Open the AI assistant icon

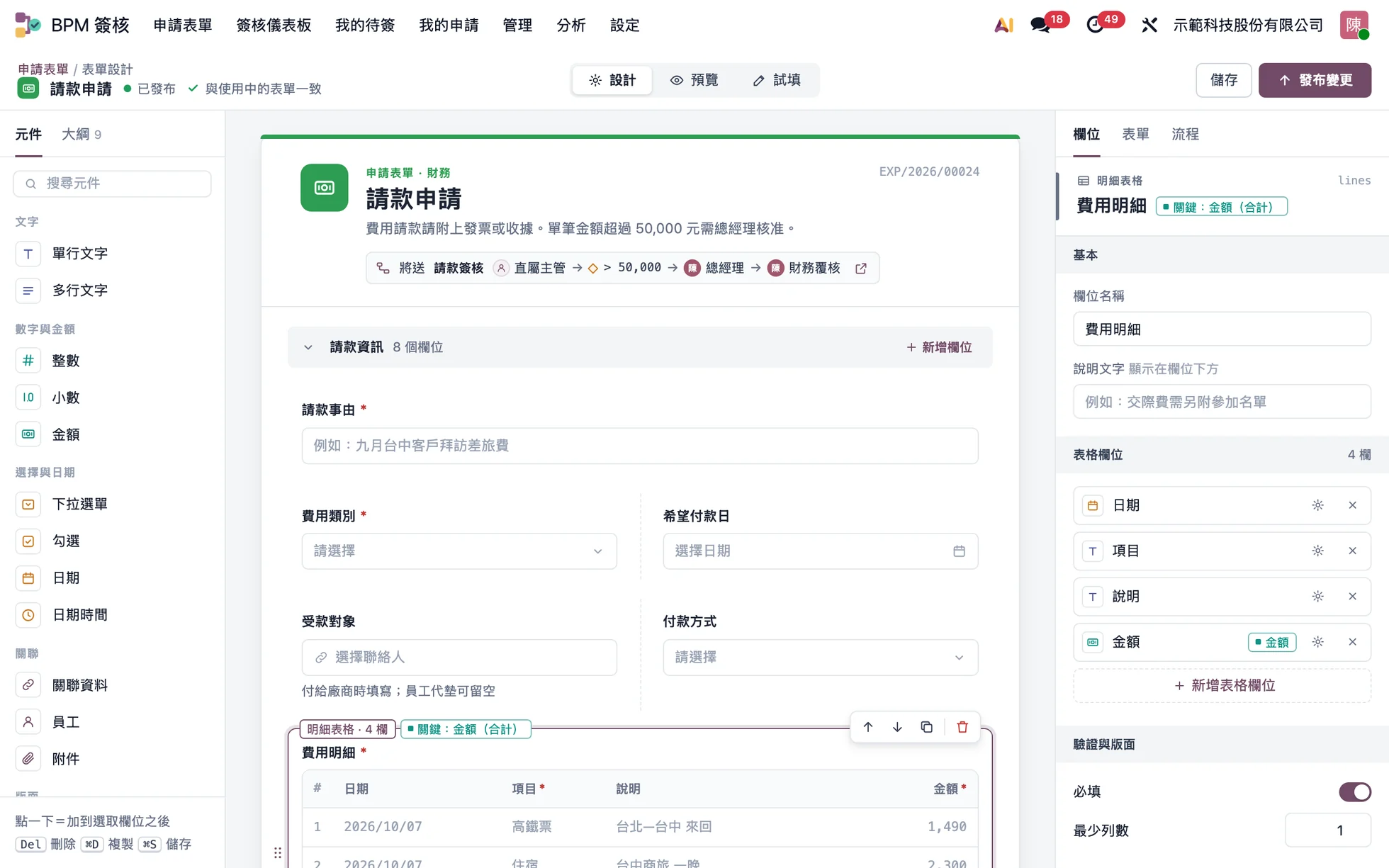point(1003,26)
